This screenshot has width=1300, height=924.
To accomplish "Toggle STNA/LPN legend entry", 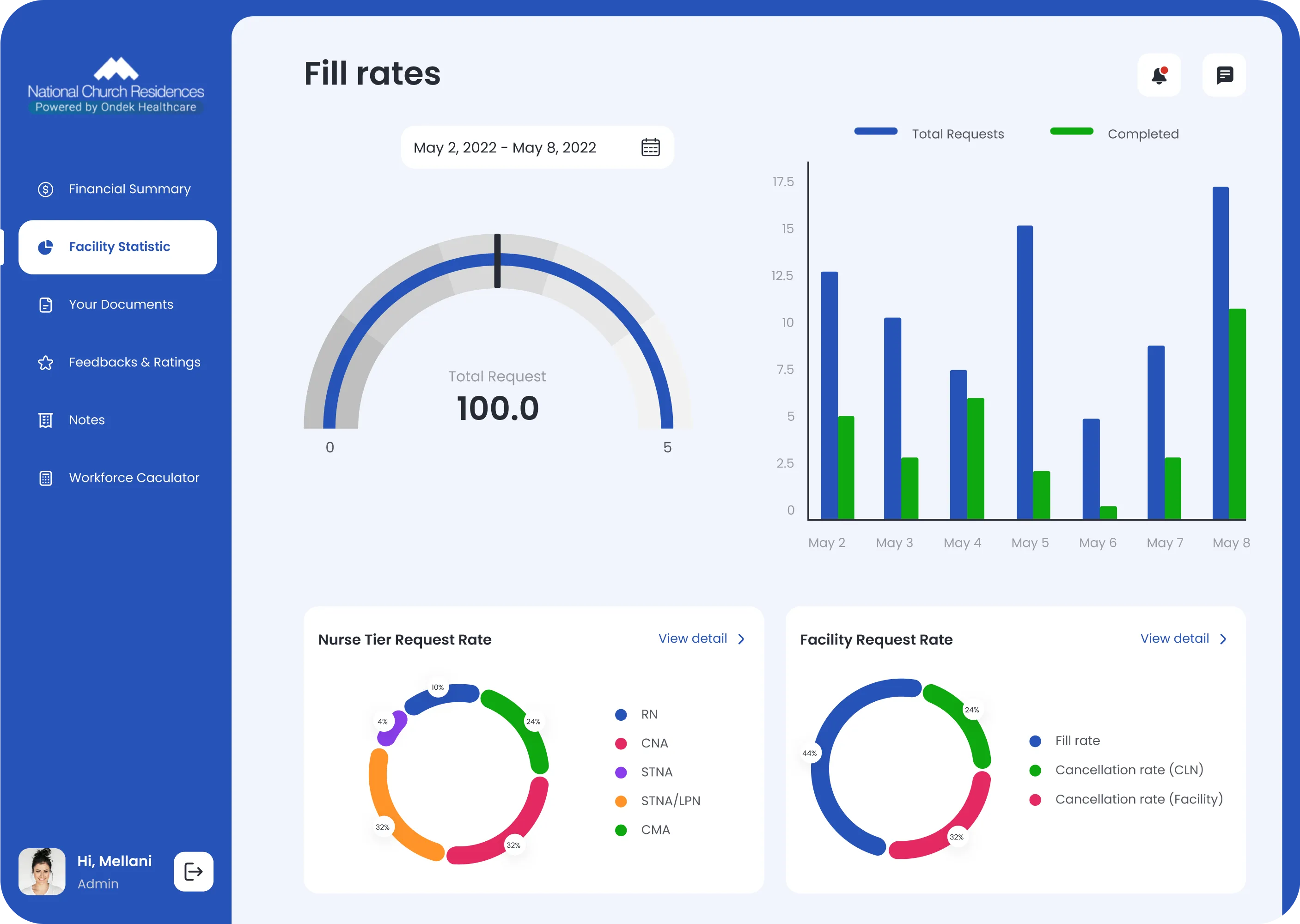I will [x=658, y=801].
